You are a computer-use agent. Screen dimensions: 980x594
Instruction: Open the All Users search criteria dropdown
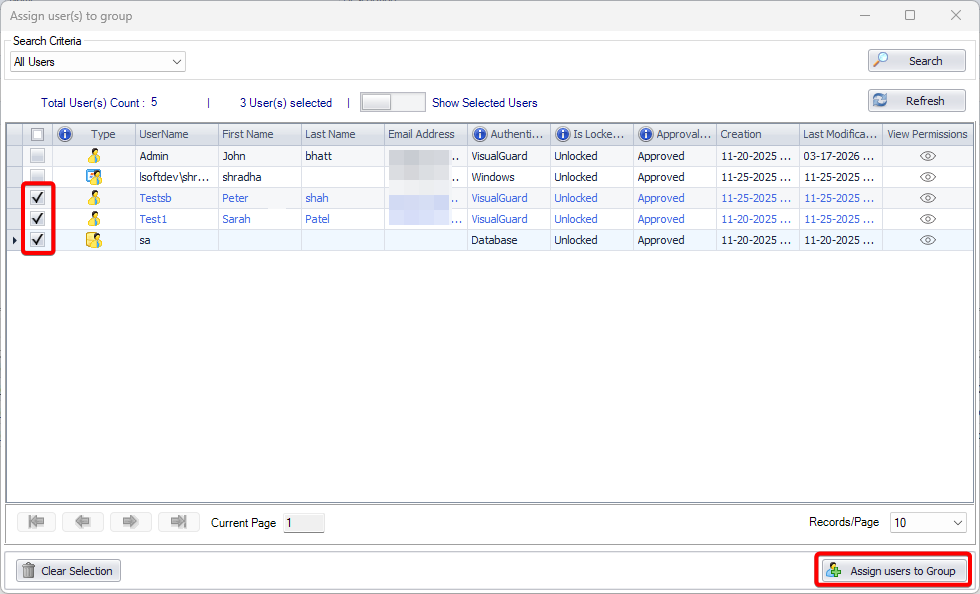pyautogui.click(x=98, y=62)
